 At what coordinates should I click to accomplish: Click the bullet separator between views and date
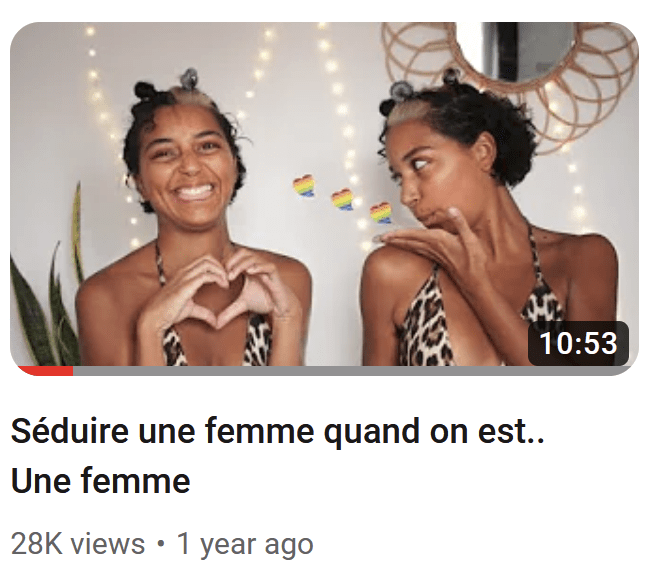point(161,544)
